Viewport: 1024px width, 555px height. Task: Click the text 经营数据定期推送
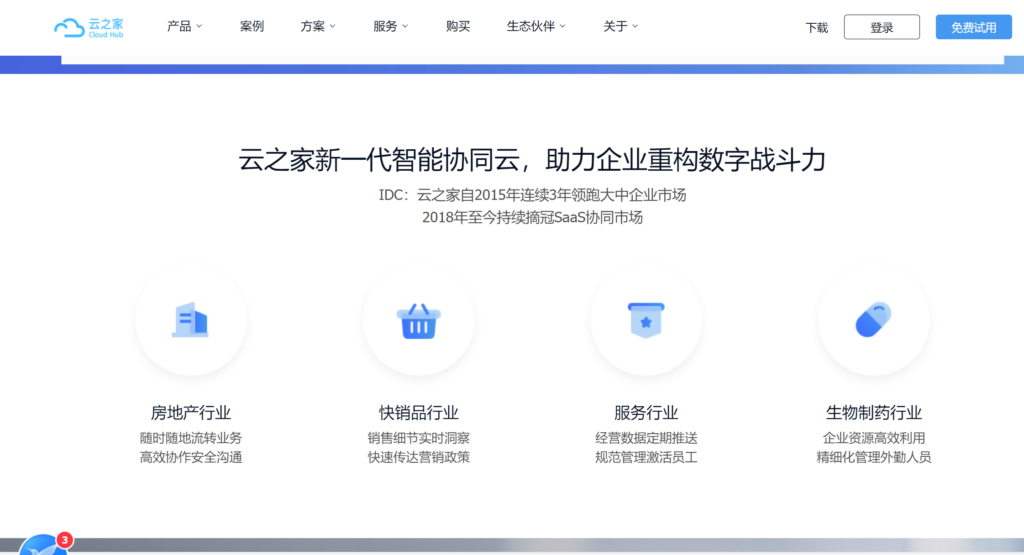646,438
